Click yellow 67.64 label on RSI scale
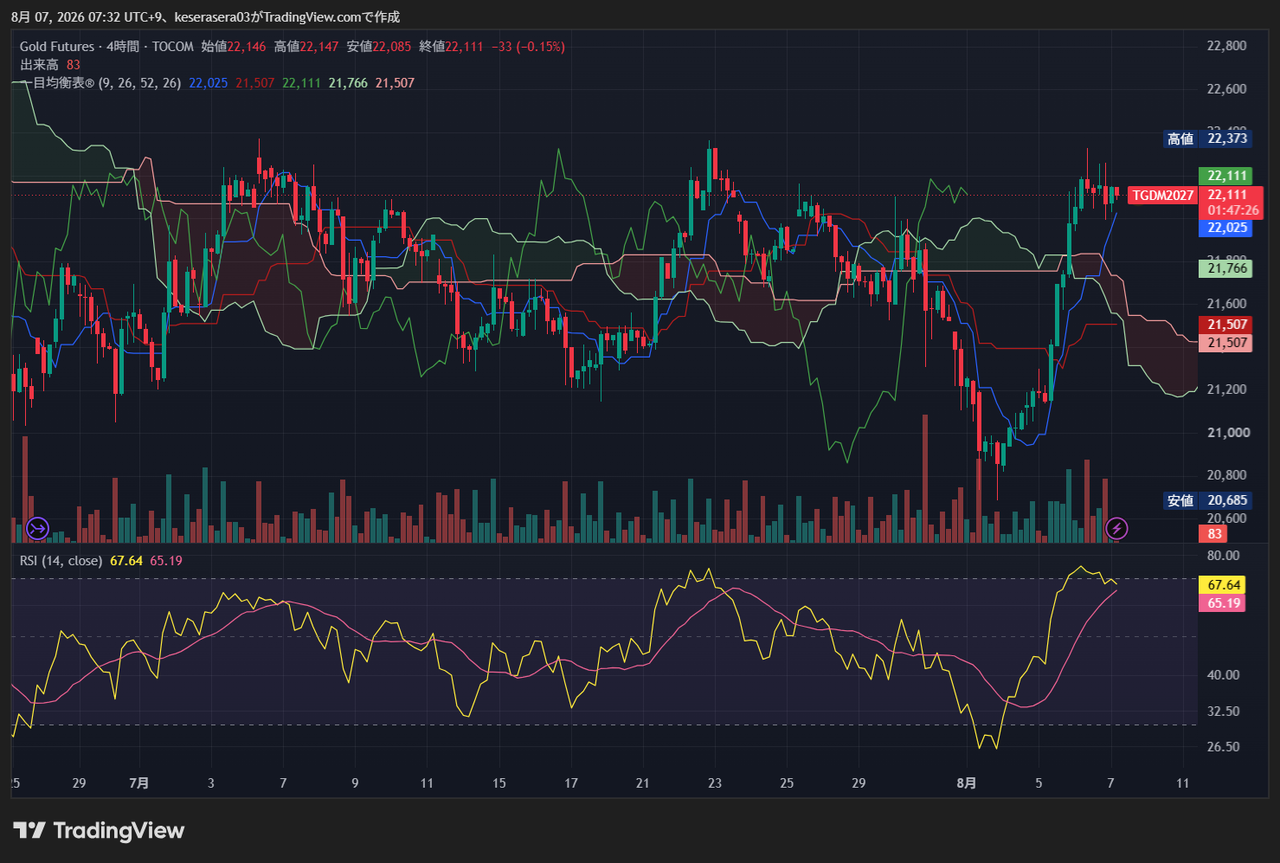Screen dimensions: 1280x863 (1221, 585)
